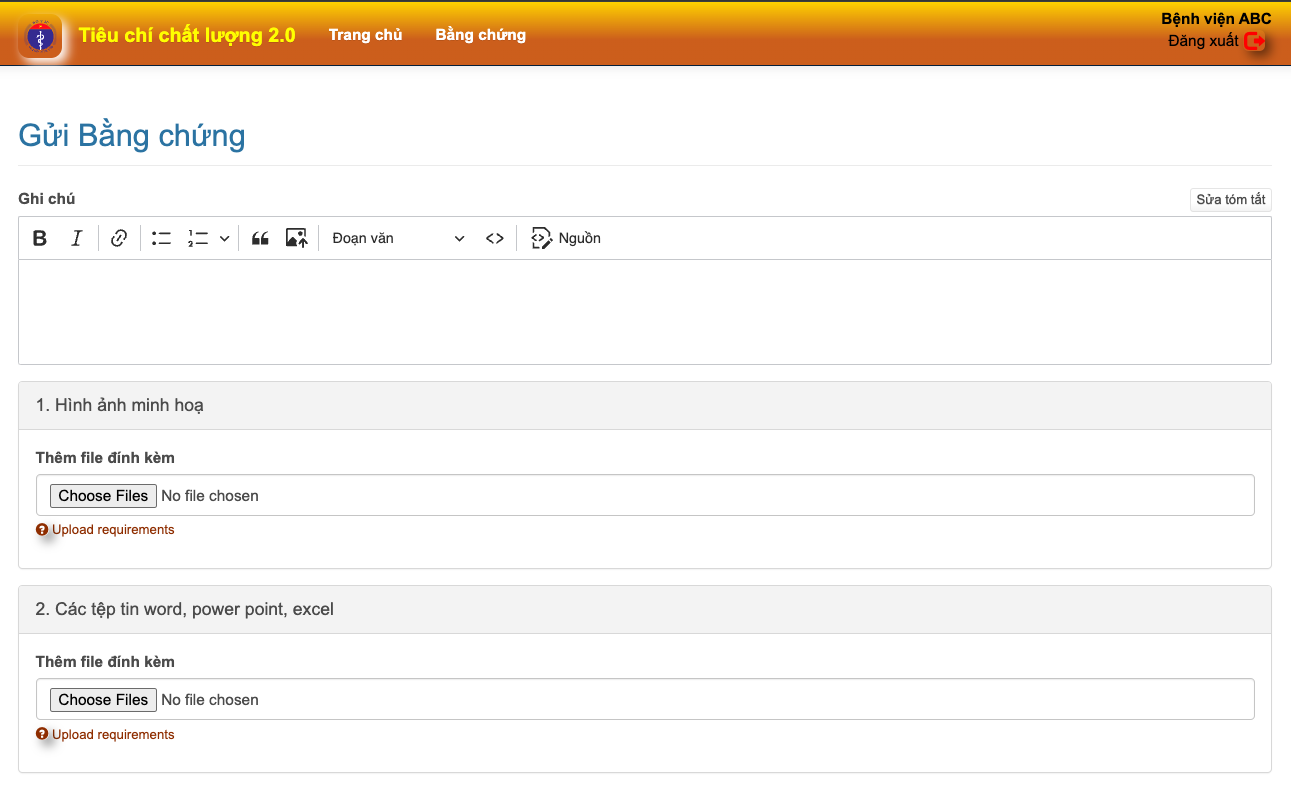Expand Upload requirements under Hình ảnh minh hoạ

tap(112, 530)
